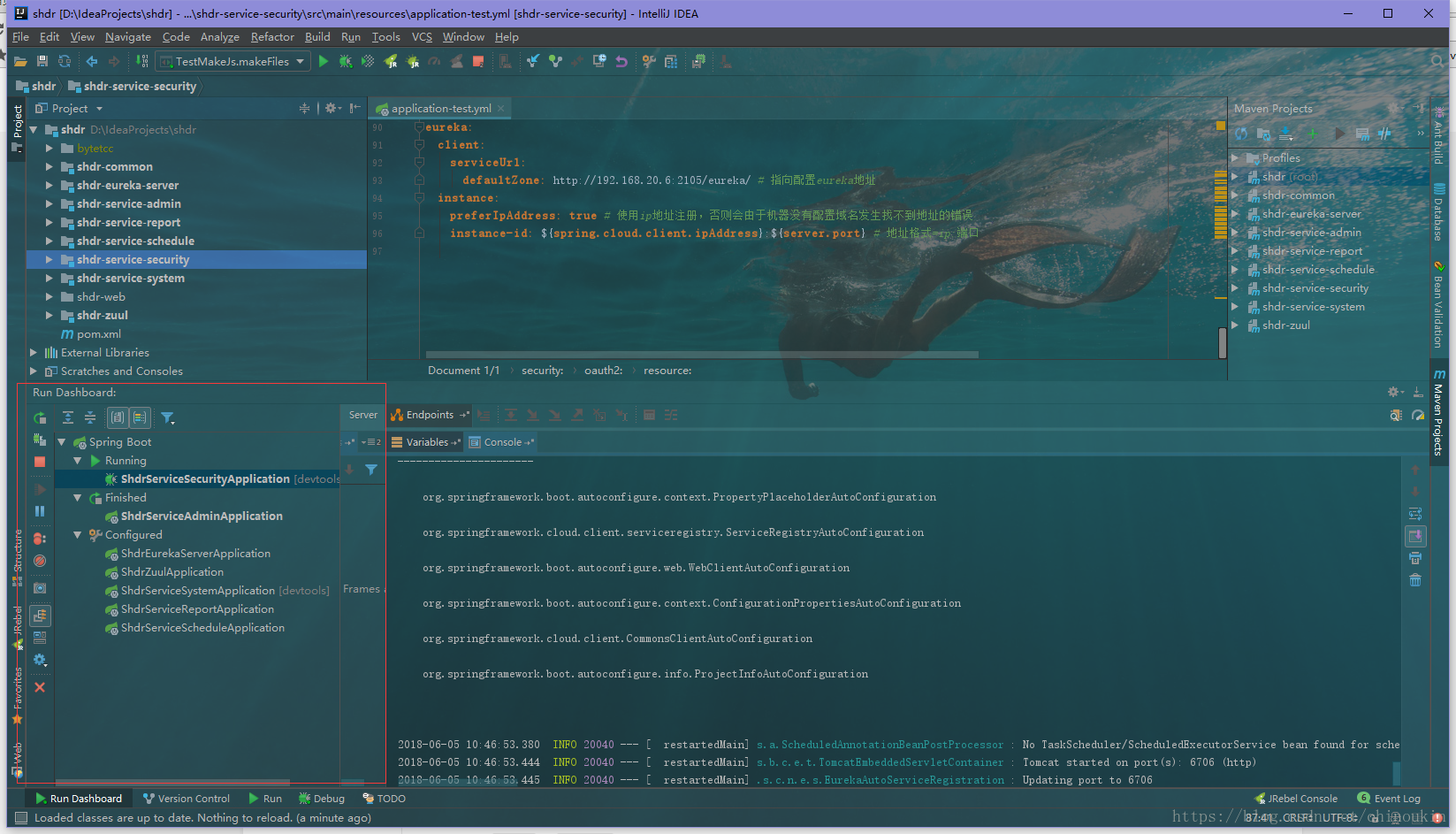This screenshot has height=834, width=1456.
Task: Click red Stop square in Run Dashboard
Action: coord(40,462)
